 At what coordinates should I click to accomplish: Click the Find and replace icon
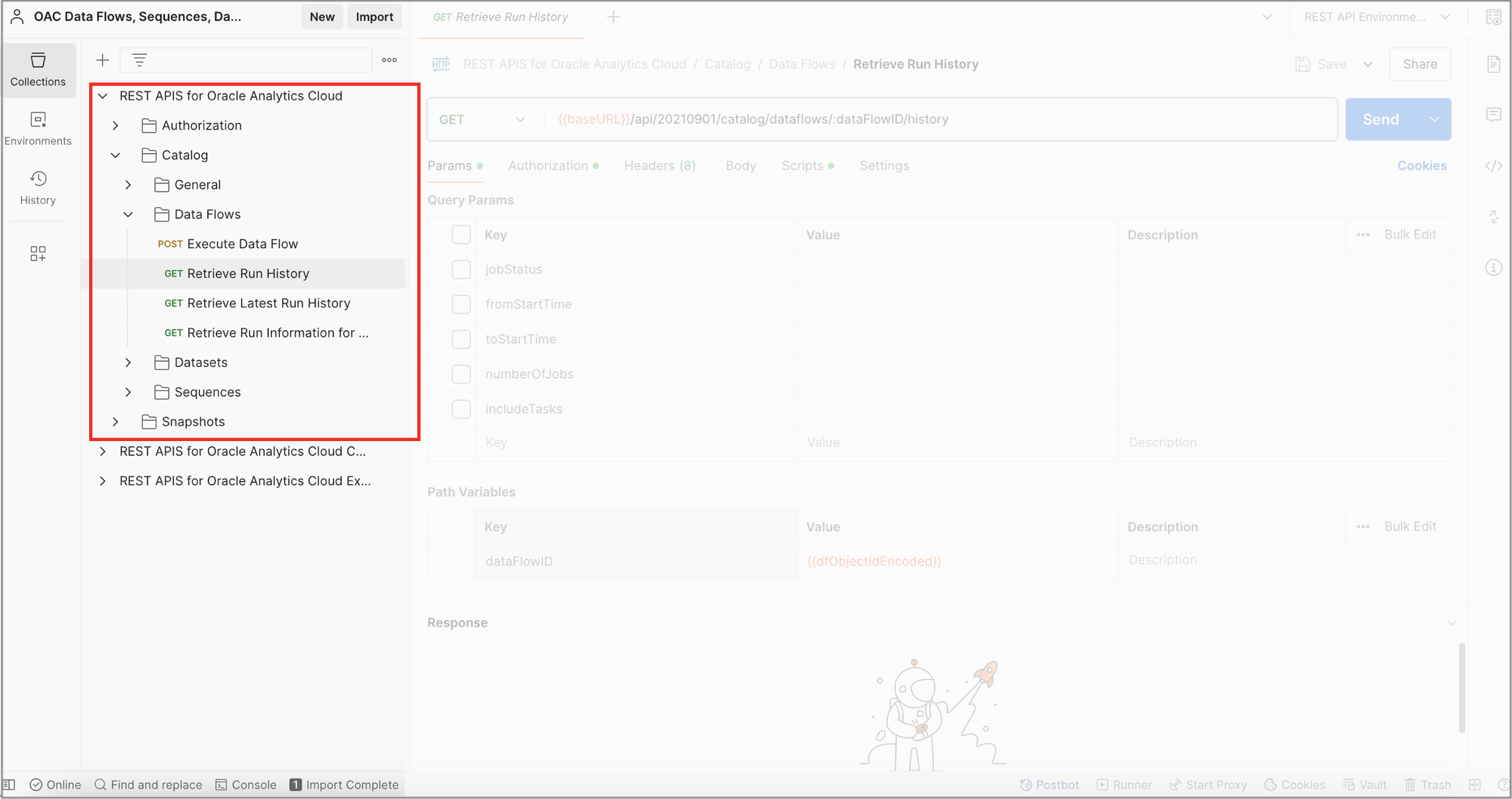100,784
